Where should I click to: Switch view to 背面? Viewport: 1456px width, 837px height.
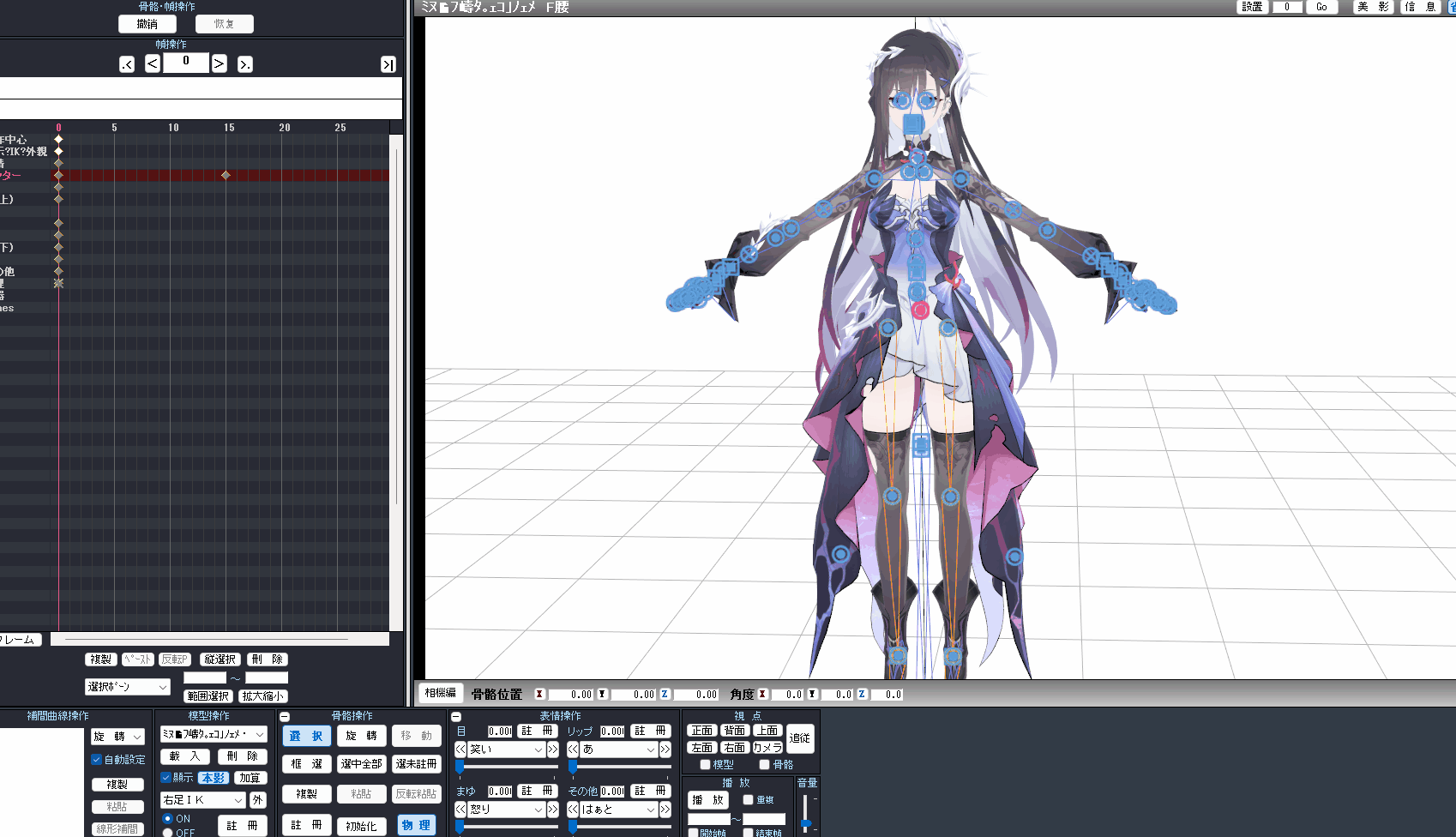point(735,731)
